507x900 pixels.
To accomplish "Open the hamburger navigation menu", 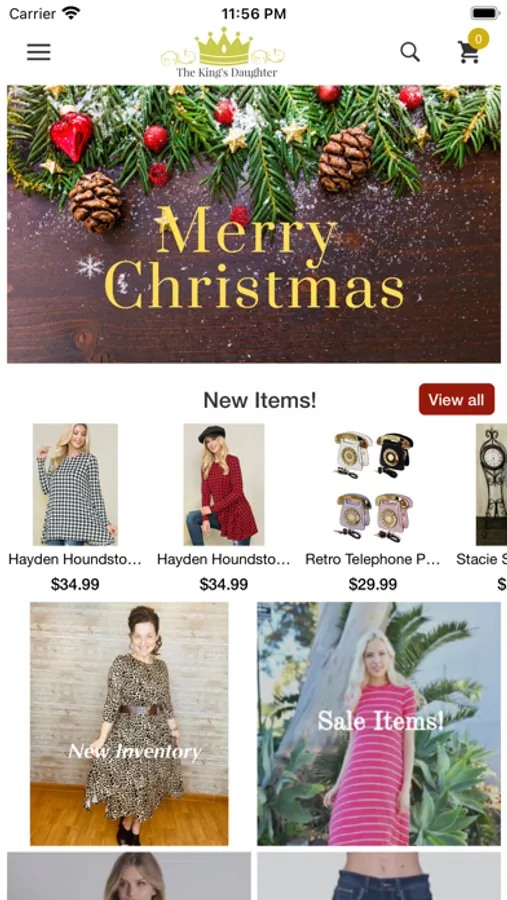I will [38, 52].
